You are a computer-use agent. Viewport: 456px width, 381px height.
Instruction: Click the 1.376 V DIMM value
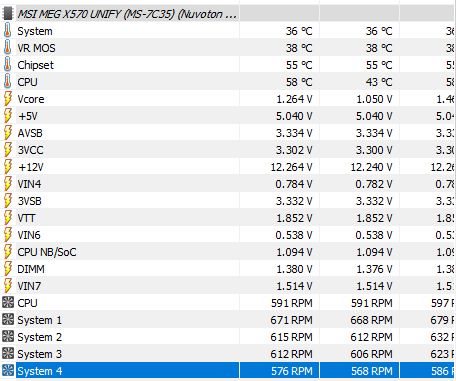(374, 269)
